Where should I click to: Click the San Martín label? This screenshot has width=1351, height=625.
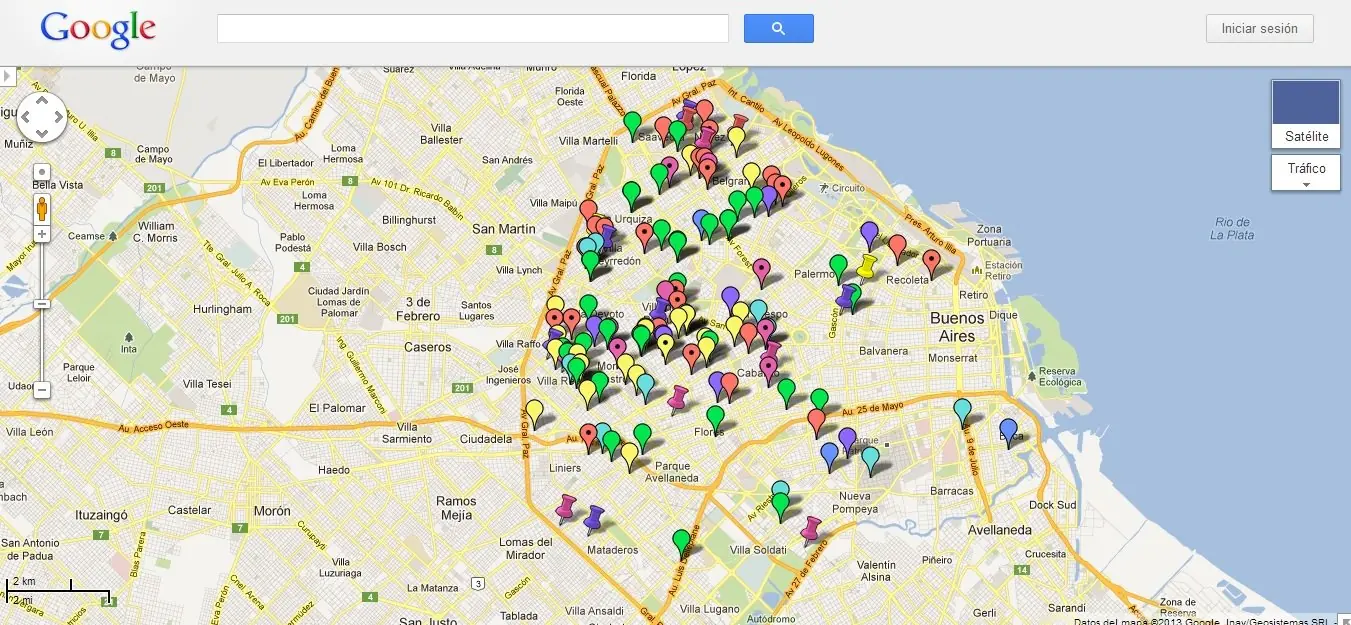tap(503, 228)
